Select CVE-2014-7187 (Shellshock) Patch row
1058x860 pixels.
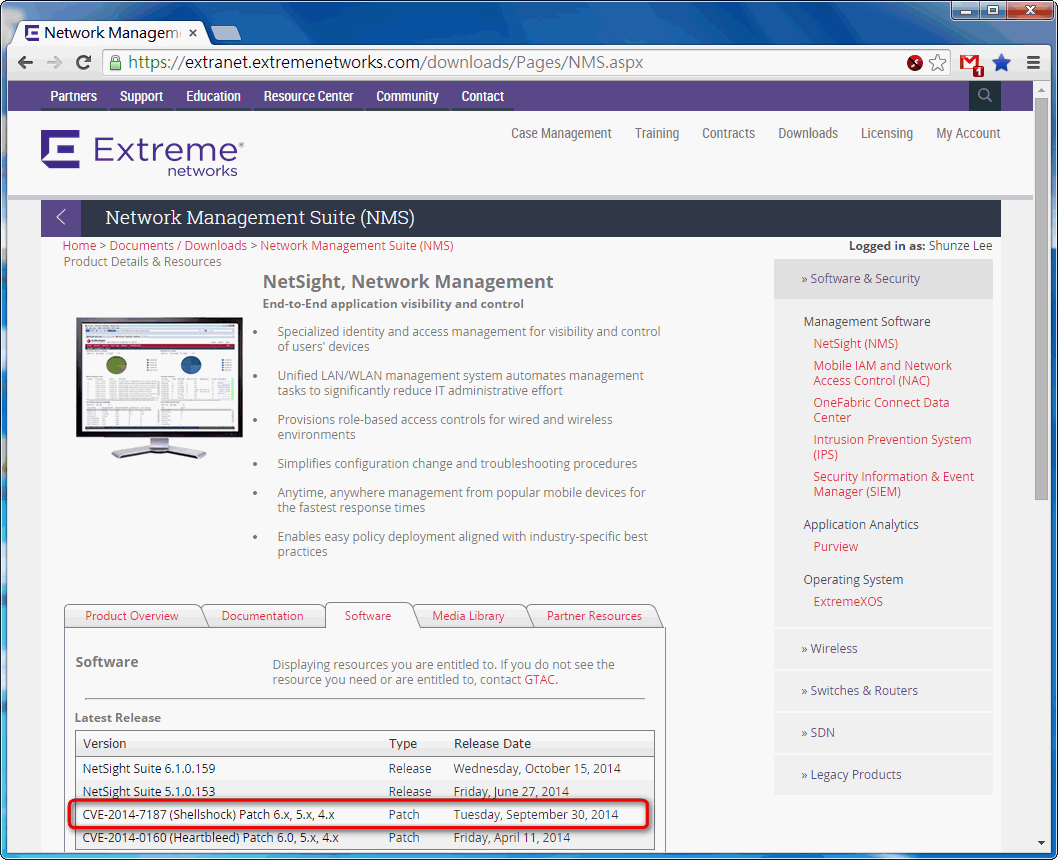tap(364, 814)
